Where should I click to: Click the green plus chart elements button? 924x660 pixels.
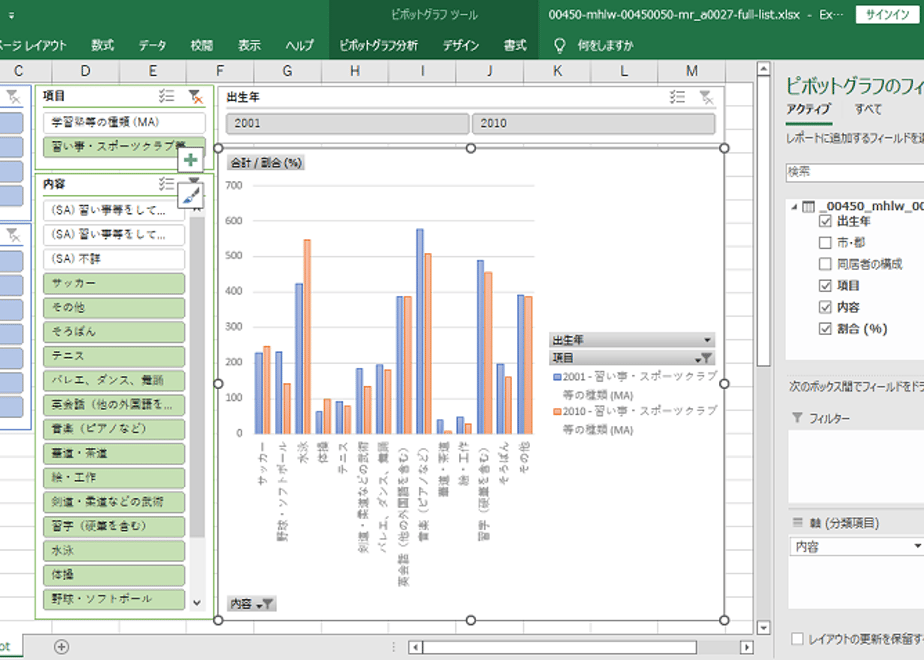click(x=190, y=160)
